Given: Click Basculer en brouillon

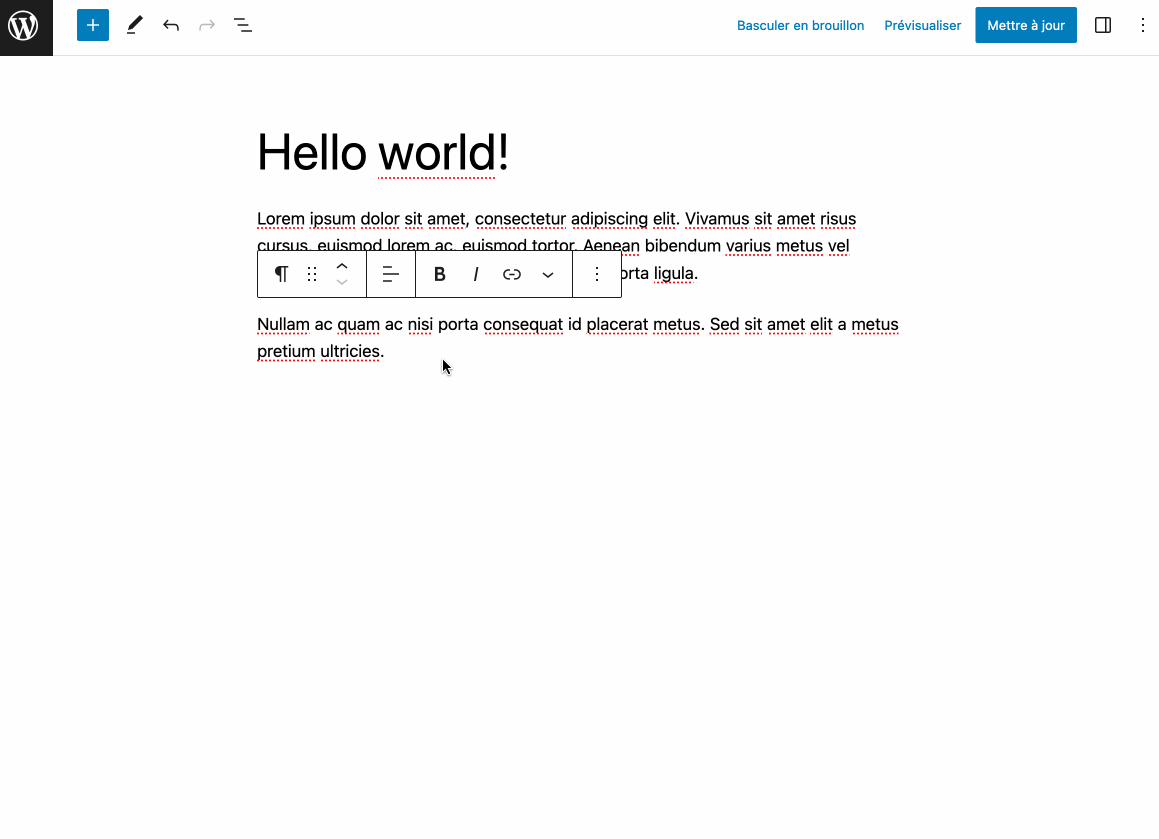Looking at the screenshot, I should tap(800, 26).
